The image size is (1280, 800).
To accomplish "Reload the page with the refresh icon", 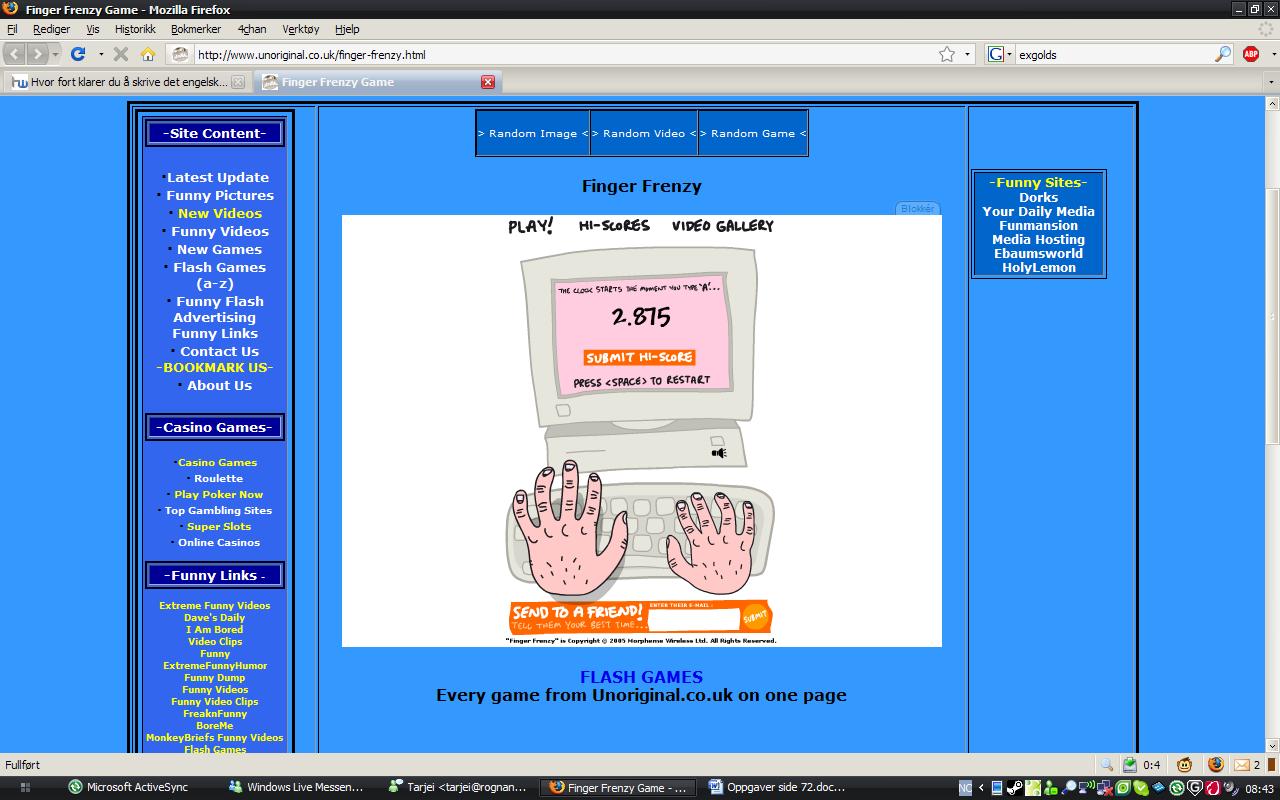I will pos(78,54).
